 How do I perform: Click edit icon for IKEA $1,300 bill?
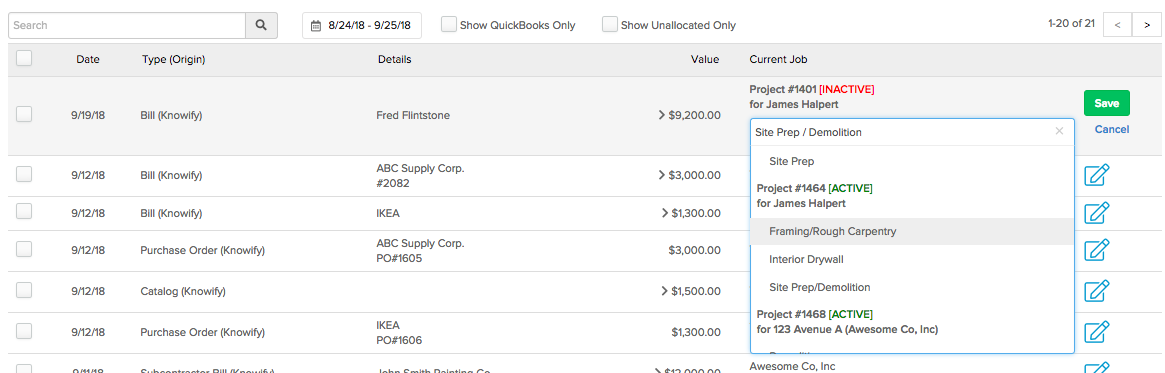click(x=1097, y=213)
